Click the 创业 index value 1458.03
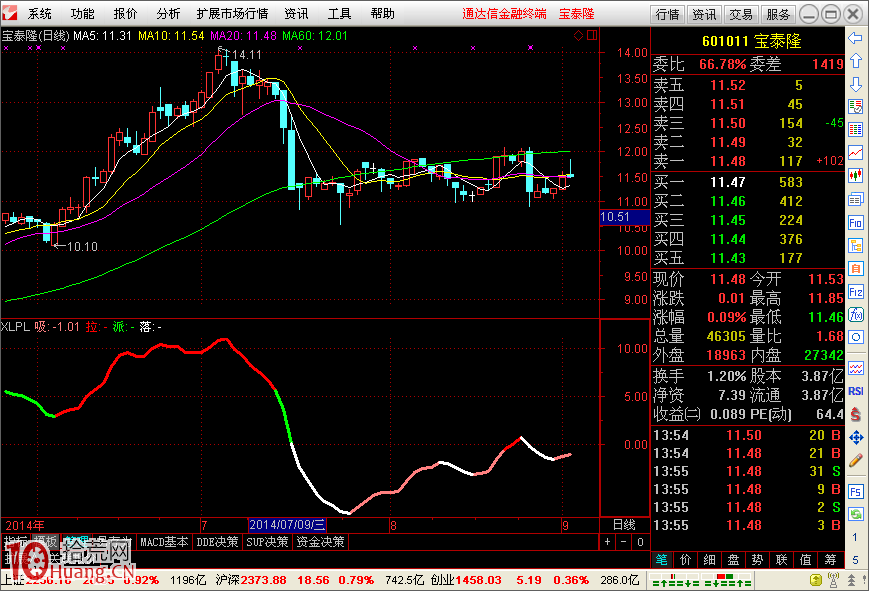Screen dimensions: 869x591 click(478, 580)
